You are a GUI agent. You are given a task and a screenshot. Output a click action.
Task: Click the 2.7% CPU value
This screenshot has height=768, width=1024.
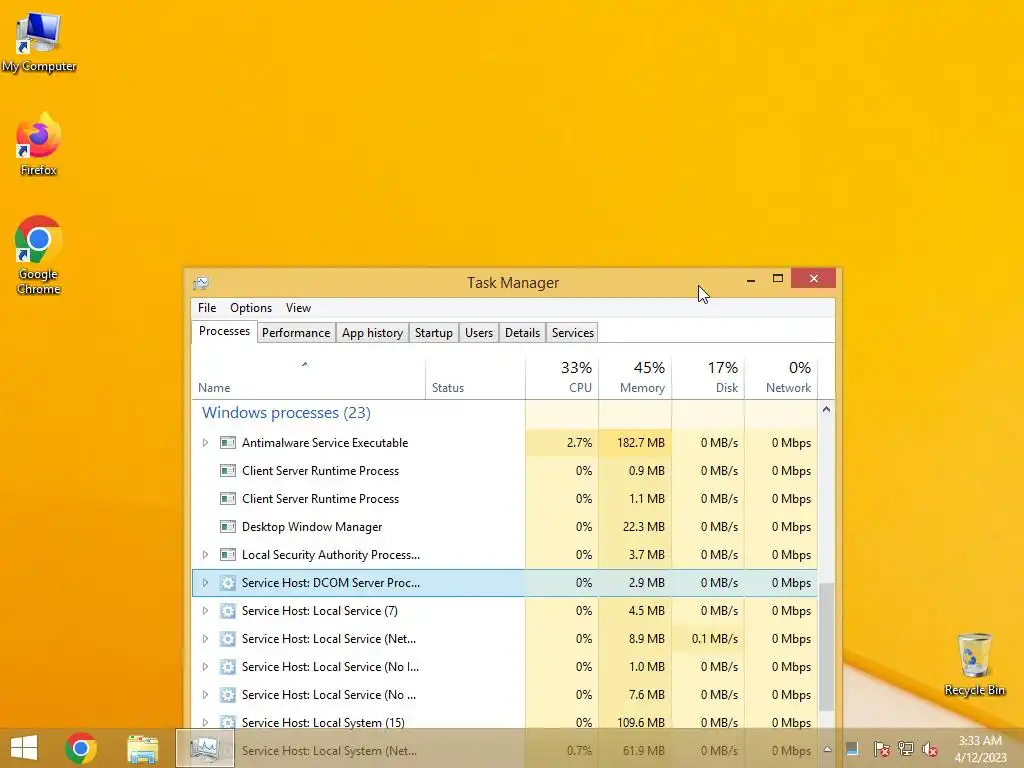579,443
